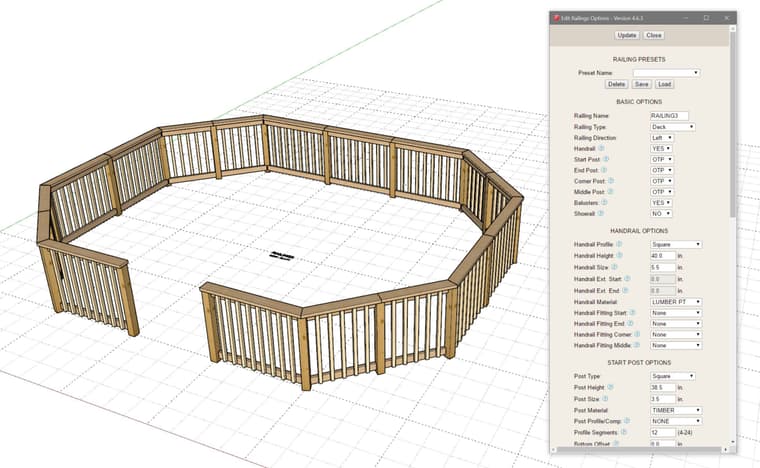The height and width of the screenshot is (468, 760).
Task: Click the Close button beside Update
Action: click(x=654, y=35)
